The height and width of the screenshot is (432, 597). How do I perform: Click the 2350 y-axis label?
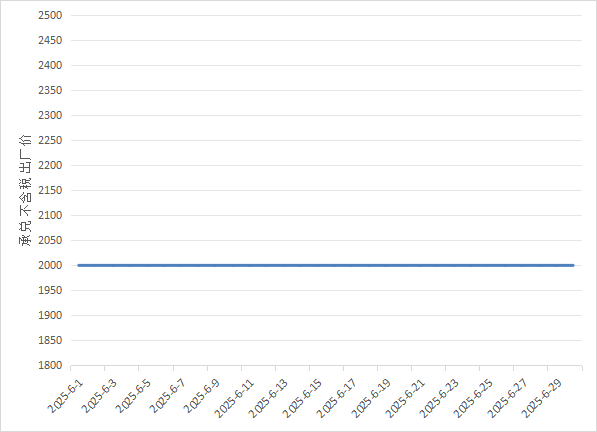(x=50, y=91)
